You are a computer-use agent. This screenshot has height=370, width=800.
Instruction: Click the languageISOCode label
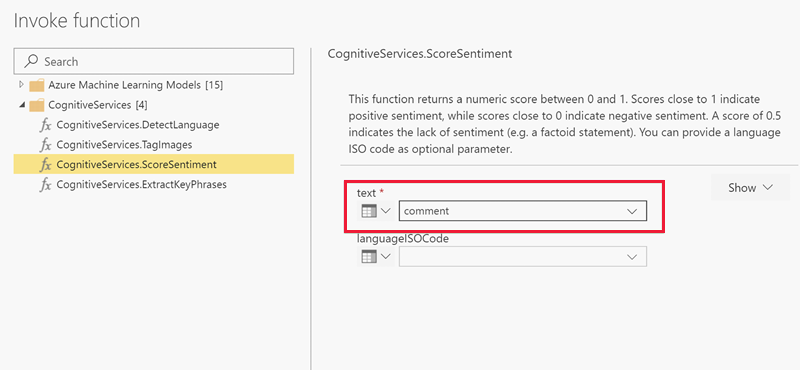pos(403,238)
